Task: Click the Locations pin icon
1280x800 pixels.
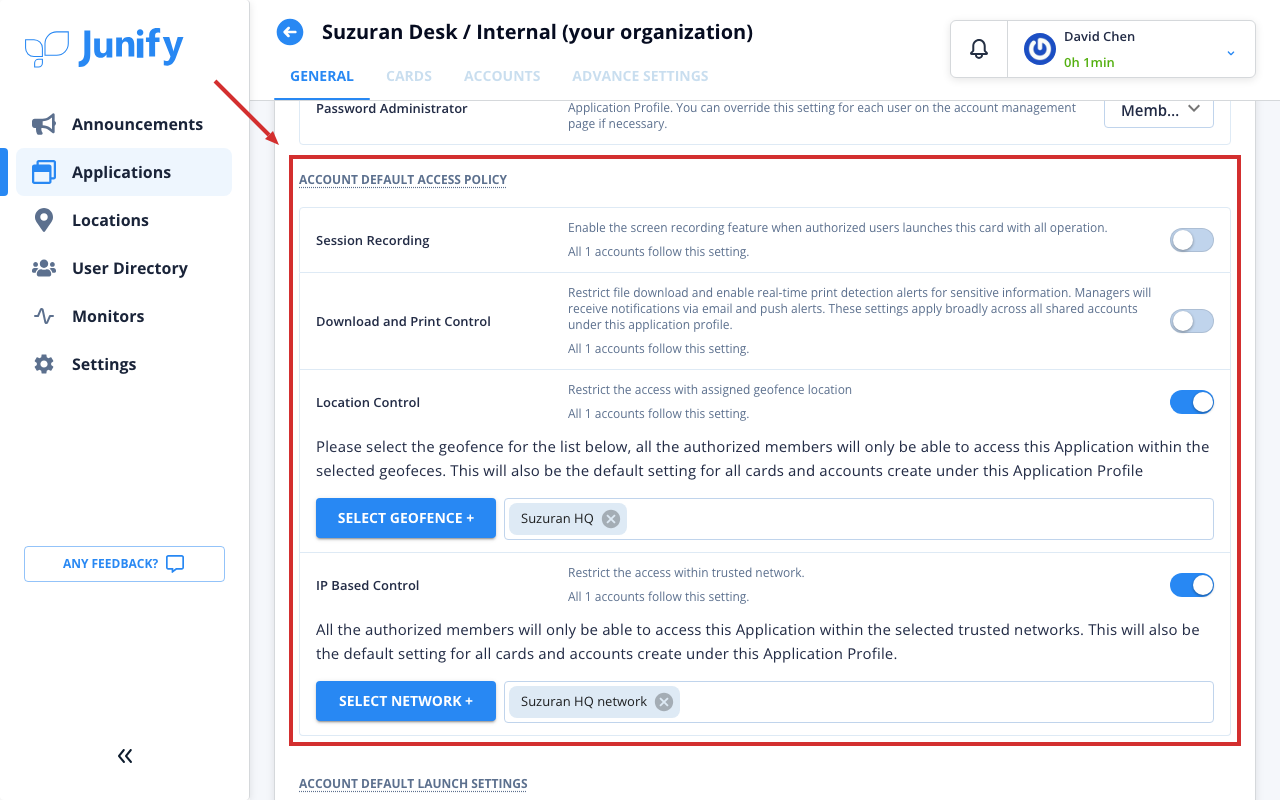Action: click(44, 220)
